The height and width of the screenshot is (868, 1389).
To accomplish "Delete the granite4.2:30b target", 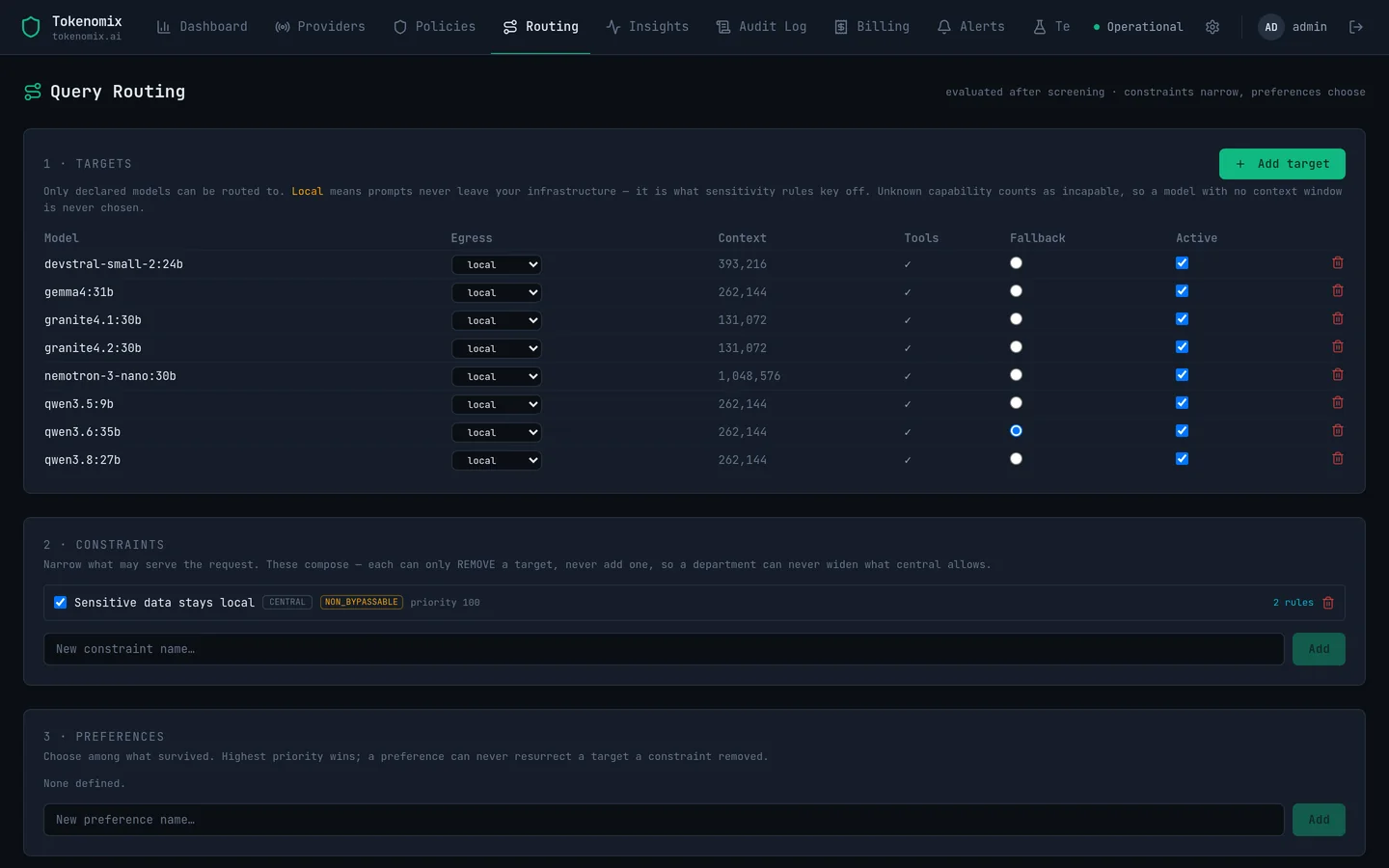I will click(1338, 346).
